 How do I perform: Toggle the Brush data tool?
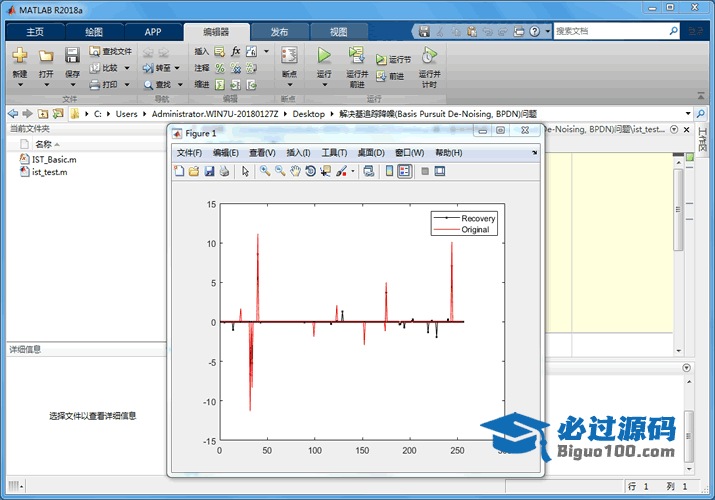tap(341, 171)
